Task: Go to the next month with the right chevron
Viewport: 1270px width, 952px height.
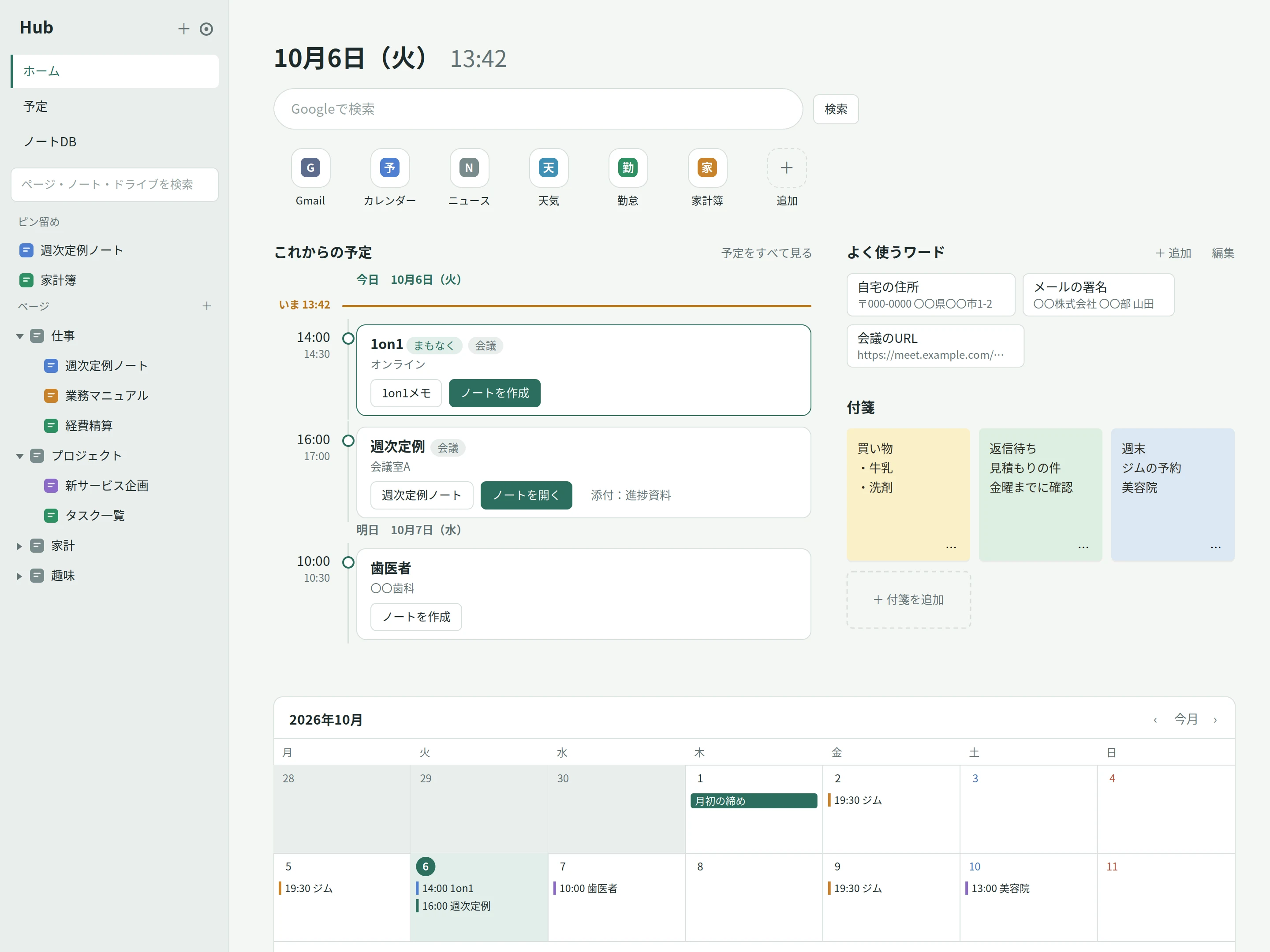Action: click(x=1215, y=720)
